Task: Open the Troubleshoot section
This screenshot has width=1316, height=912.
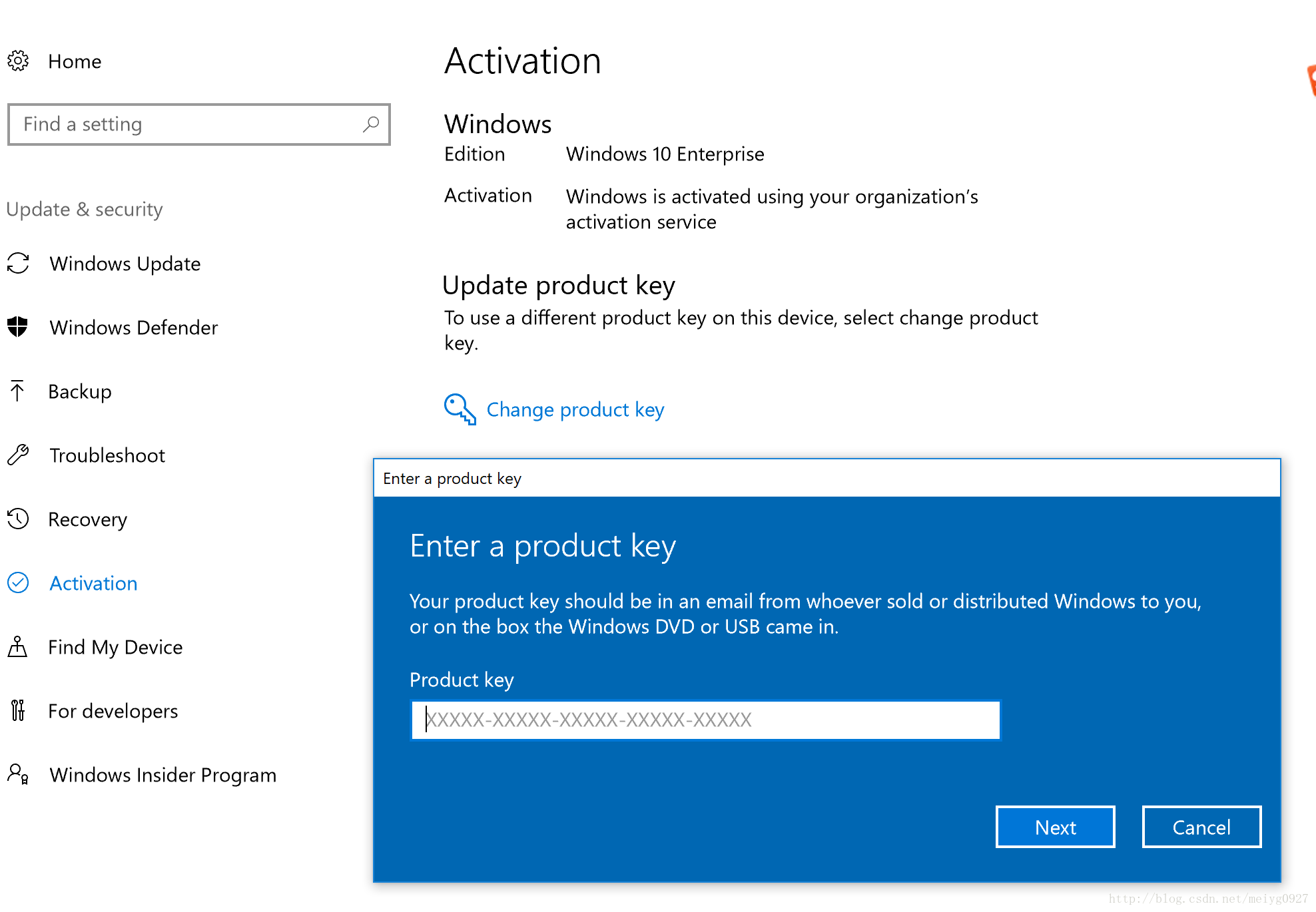Action: [x=107, y=455]
